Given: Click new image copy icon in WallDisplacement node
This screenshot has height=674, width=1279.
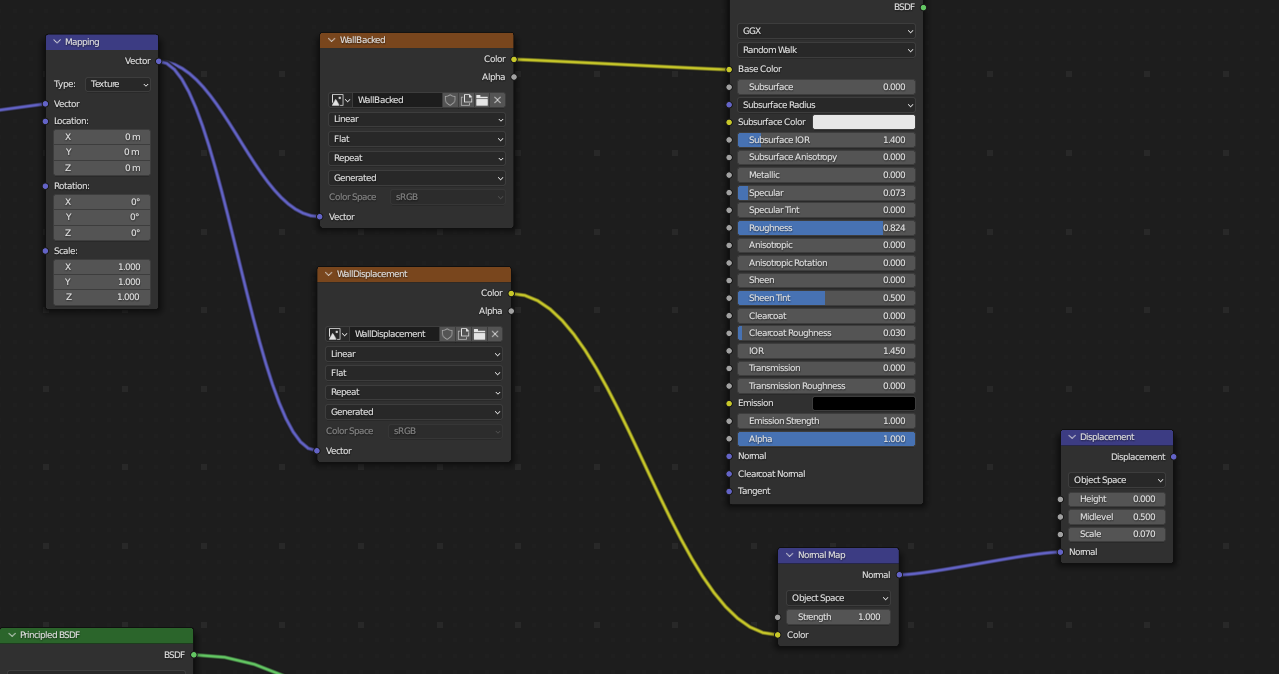Looking at the screenshot, I should (x=464, y=334).
